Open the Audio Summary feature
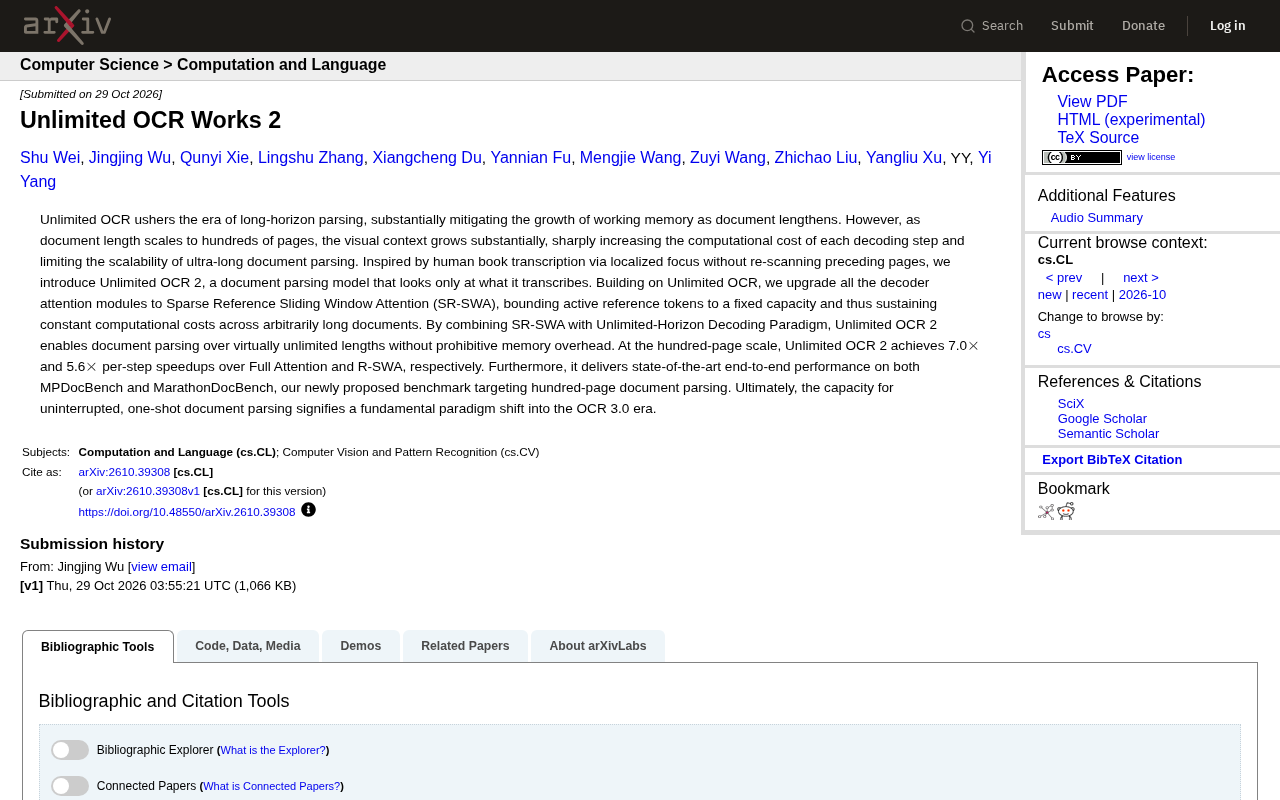Screen dimensions: 1280x800 [1097, 218]
